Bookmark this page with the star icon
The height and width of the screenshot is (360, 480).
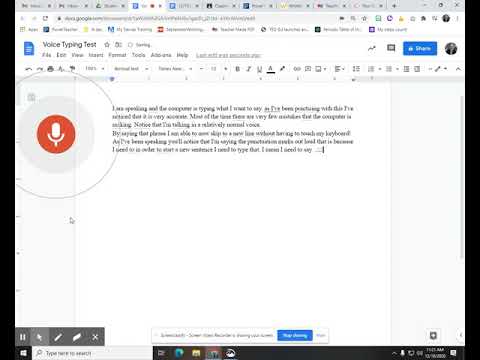(364, 18)
